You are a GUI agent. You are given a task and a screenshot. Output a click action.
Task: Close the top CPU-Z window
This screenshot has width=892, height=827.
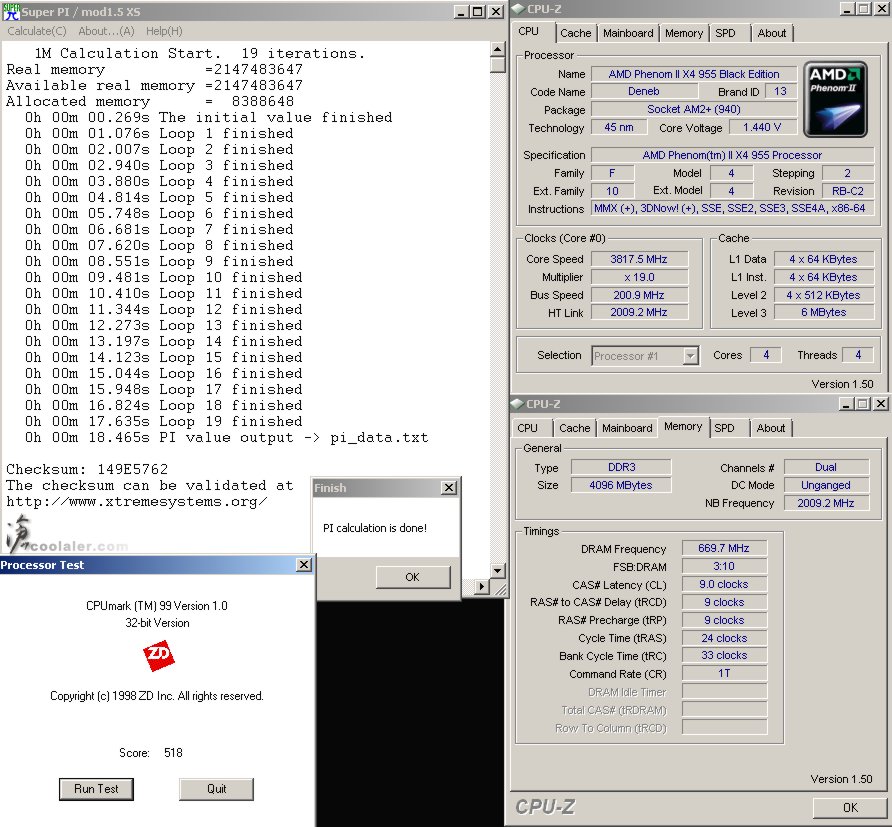click(882, 9)
